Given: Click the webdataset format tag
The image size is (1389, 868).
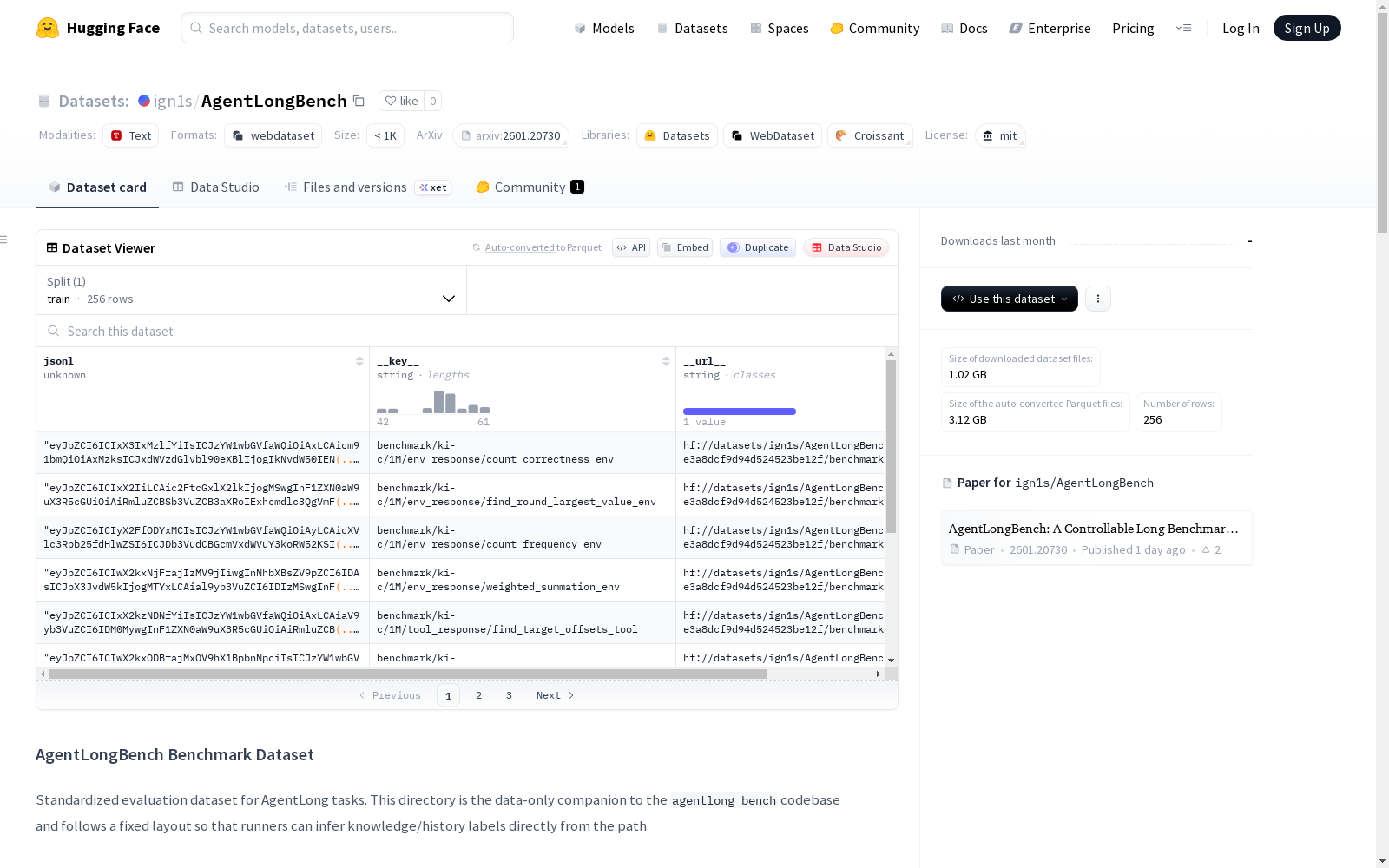Looking at the screenshot, I should 273,135.
